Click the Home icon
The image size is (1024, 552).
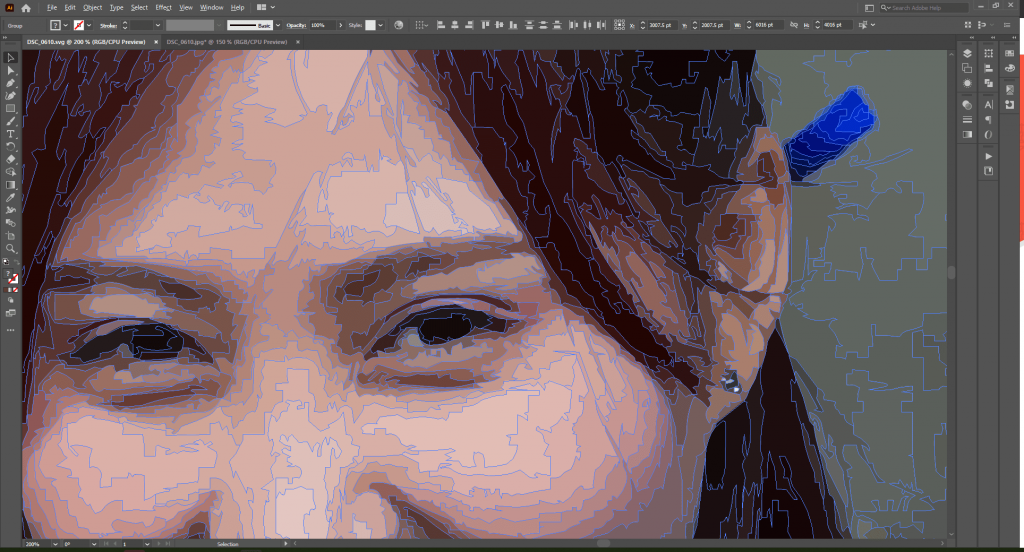coord(26,8)
